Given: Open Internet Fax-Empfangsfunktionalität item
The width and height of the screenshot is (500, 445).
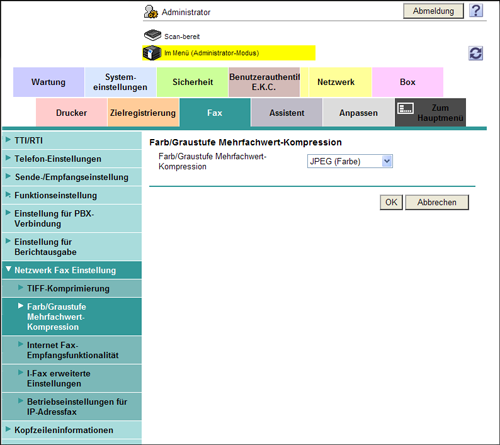Looking at the screenshot, I should click(x=72, y=350).
